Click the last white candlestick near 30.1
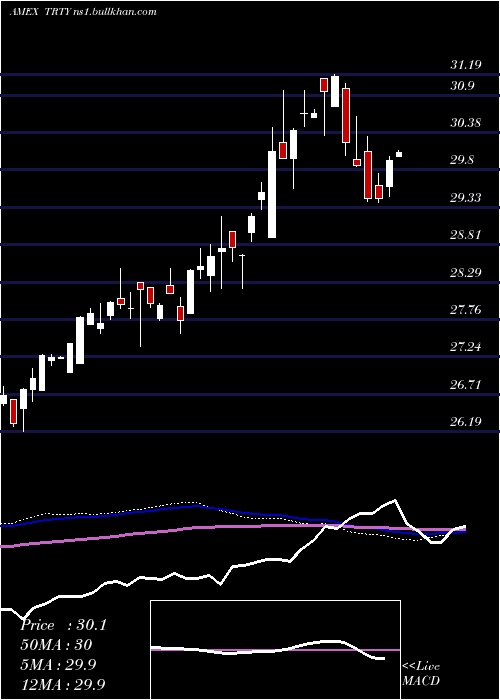 click(x=399, y=154)
